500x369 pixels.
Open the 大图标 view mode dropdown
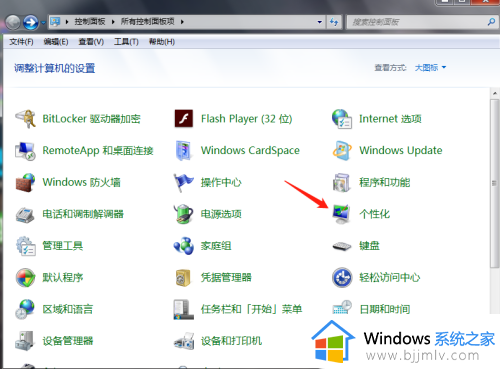[430, 68]
